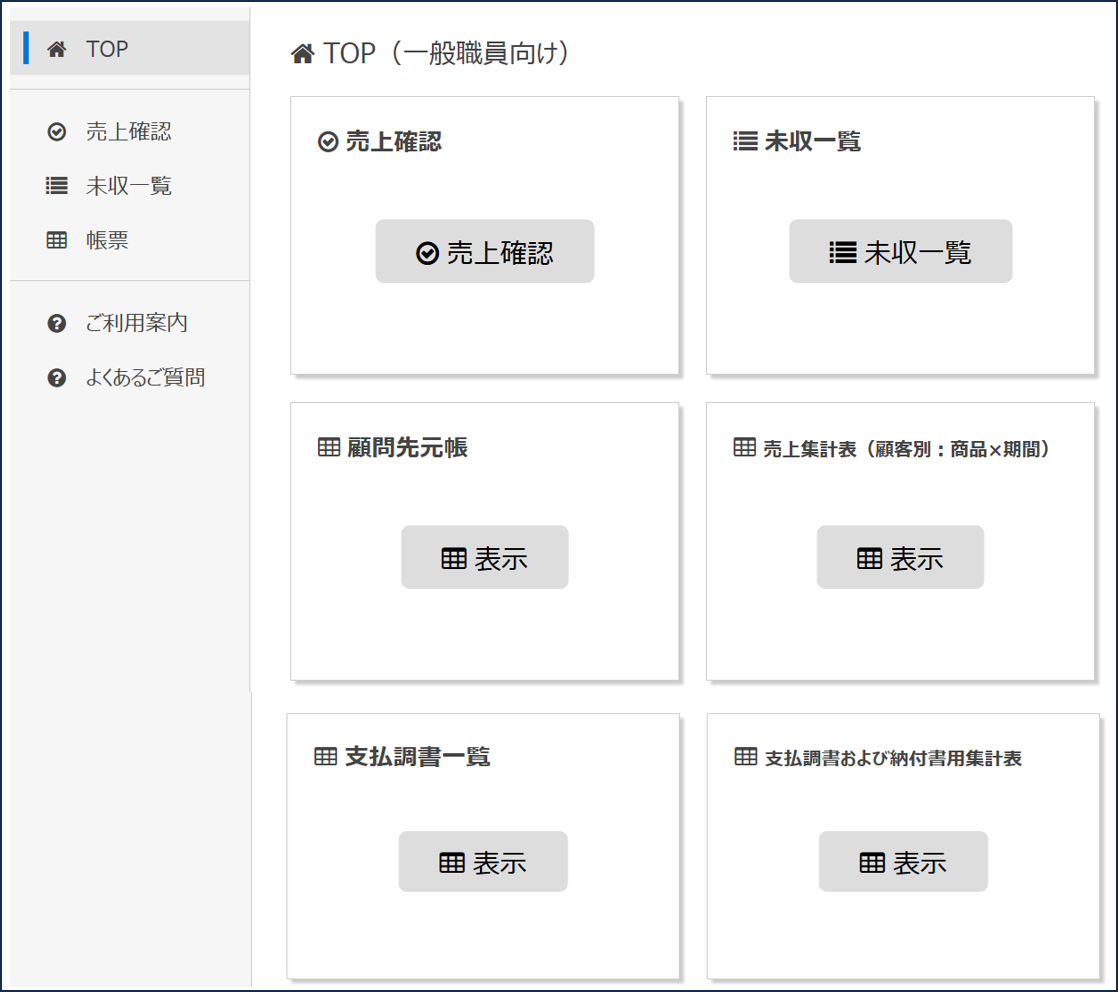Open 未収一覧 from the sidebar menu
Viewport: 1118px width, 992px height.
(128, 186)
